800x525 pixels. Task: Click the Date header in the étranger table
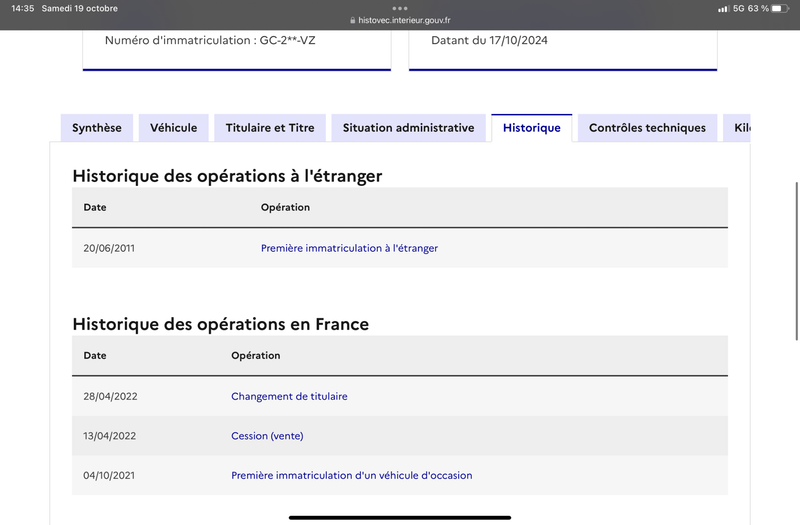[x=95, y=207]
